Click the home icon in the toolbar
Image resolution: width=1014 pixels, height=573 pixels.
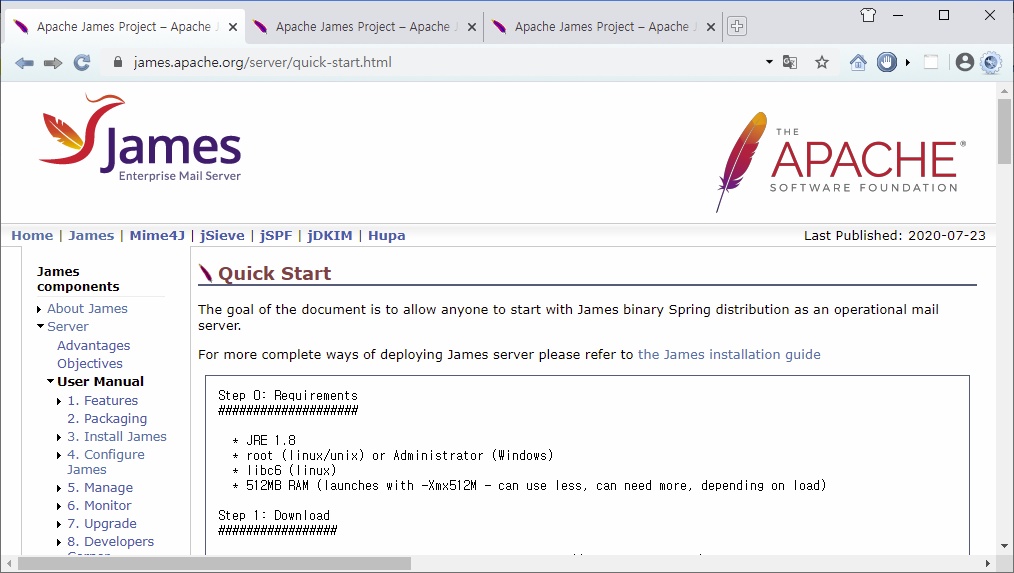[x=858, y=63]
